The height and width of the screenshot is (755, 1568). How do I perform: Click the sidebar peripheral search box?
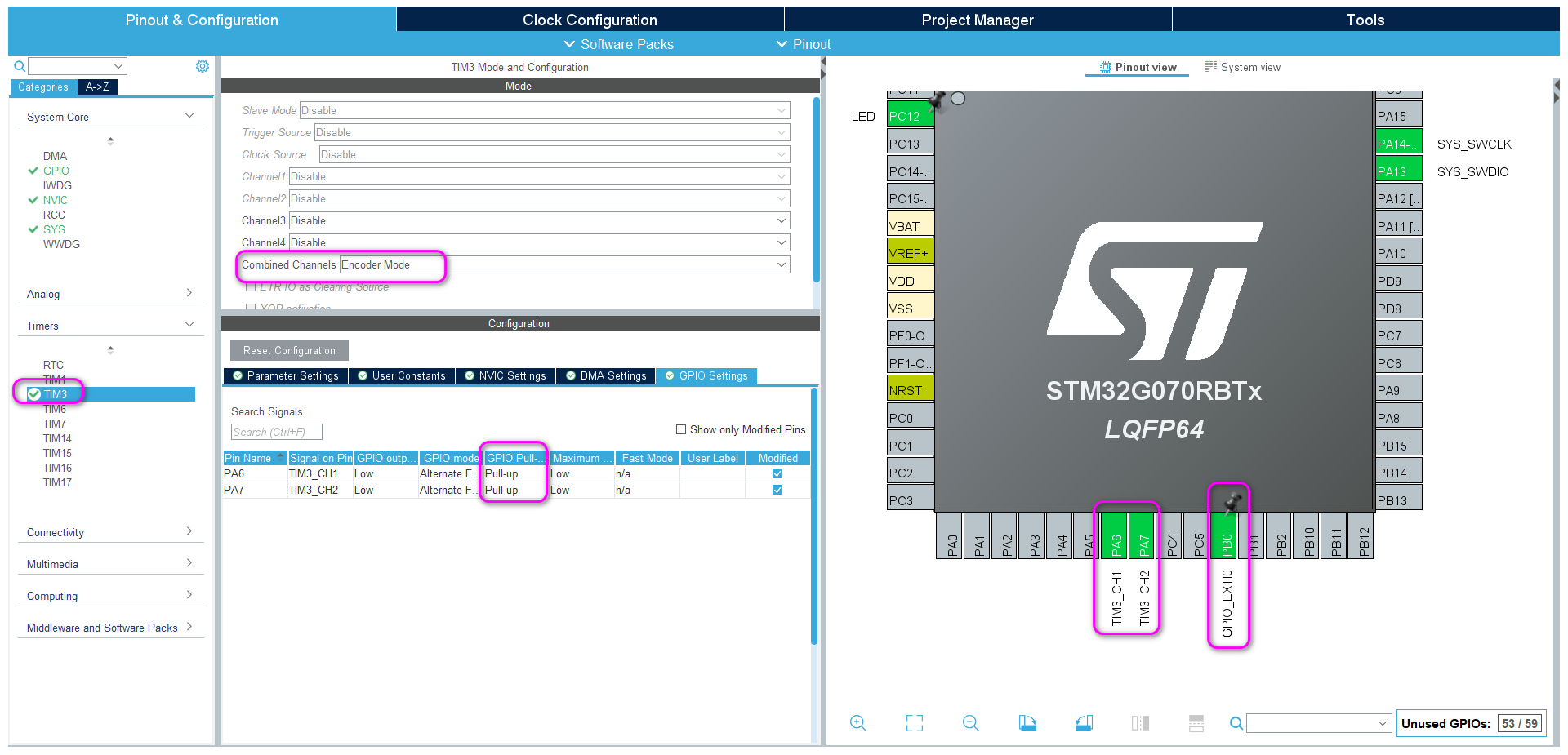[x=78, y=66]
